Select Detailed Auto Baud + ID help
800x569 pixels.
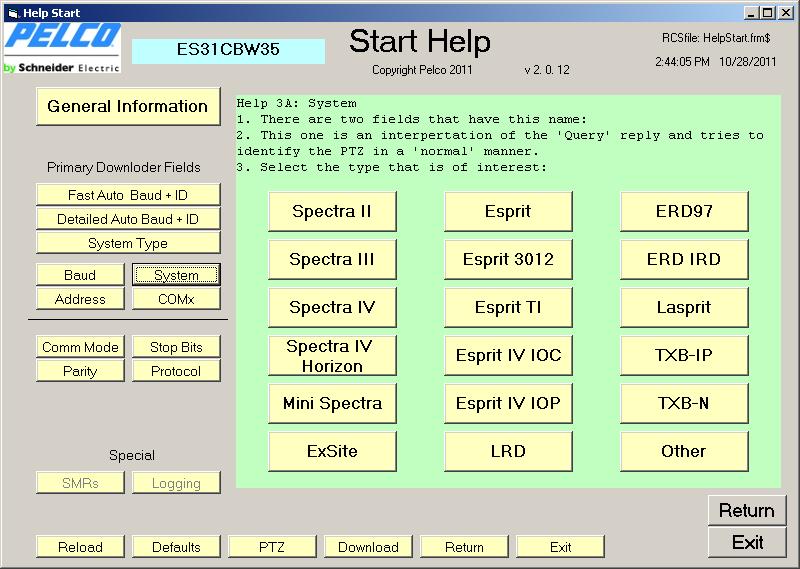pyautogui.click(x=128, y=219)
